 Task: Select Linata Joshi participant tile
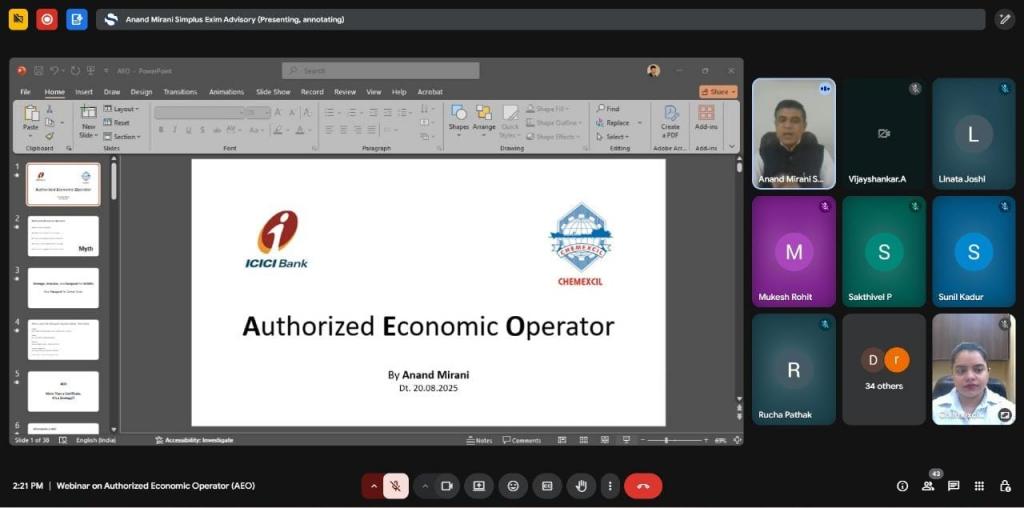(x=973, y=134)
